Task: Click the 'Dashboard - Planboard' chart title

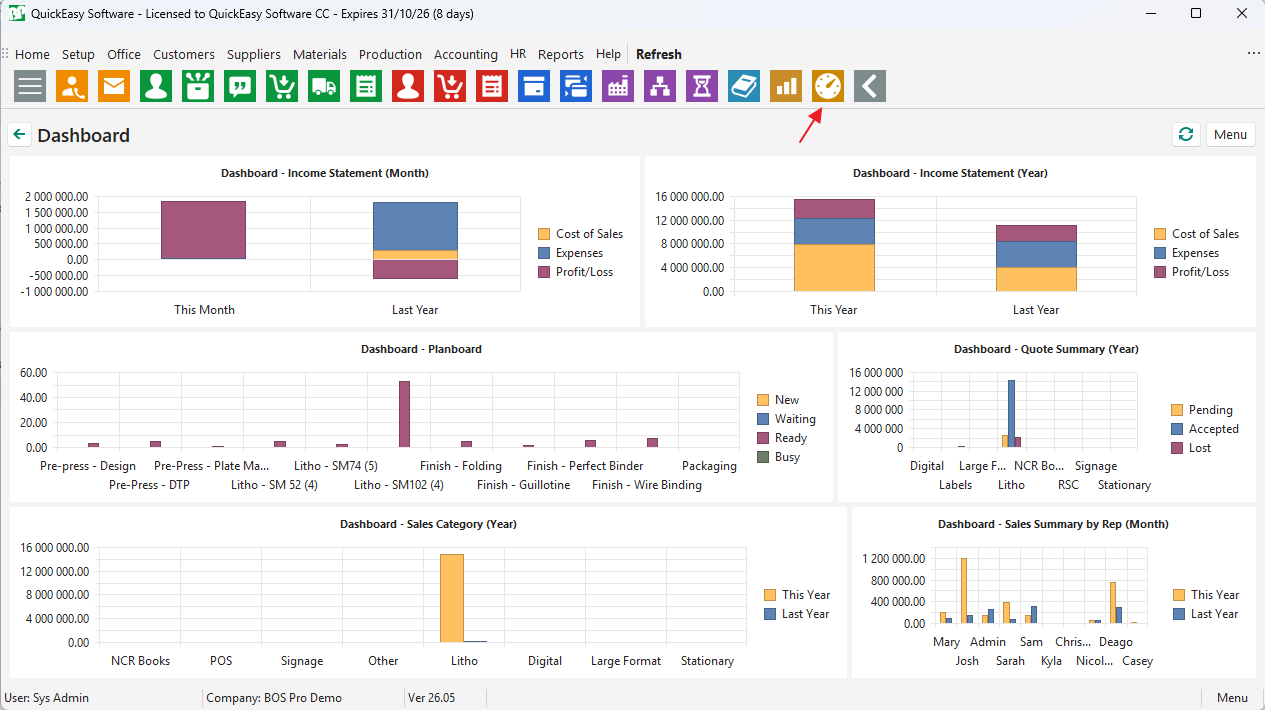Action: (421, 349)
